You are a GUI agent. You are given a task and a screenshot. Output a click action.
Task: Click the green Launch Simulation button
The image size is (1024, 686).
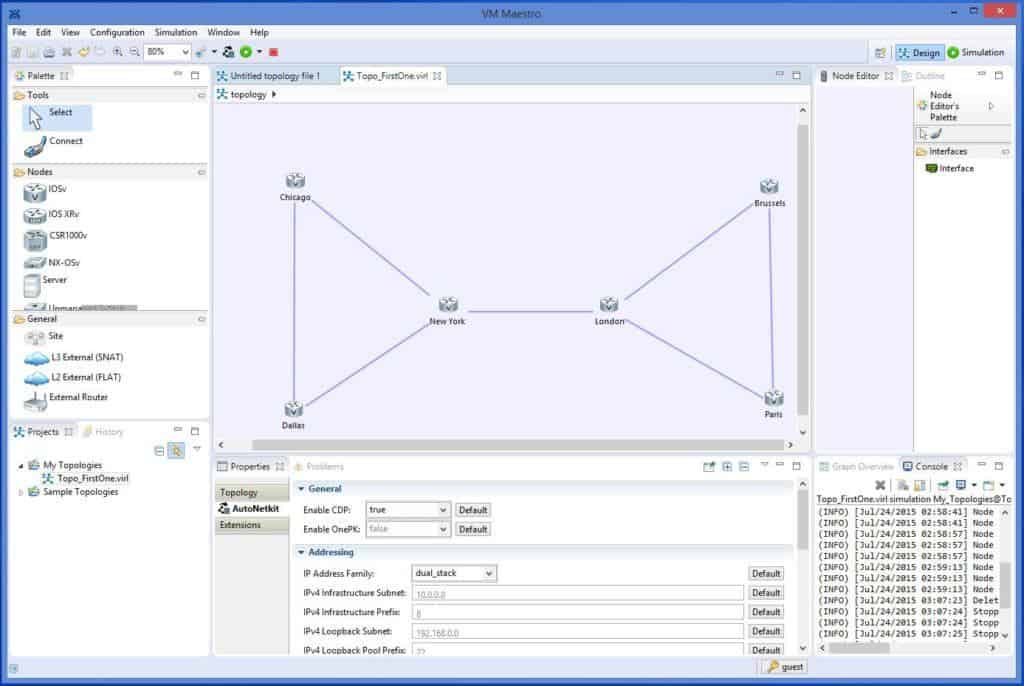click(x=245, y=52)
